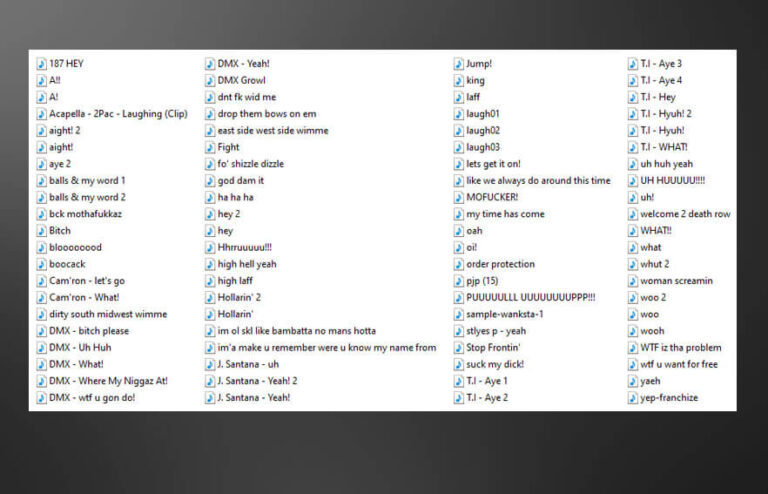Image resolution: width=768 pixels, height=494 pixels.
Task: Pick the file named king
Action: (475, 81)
